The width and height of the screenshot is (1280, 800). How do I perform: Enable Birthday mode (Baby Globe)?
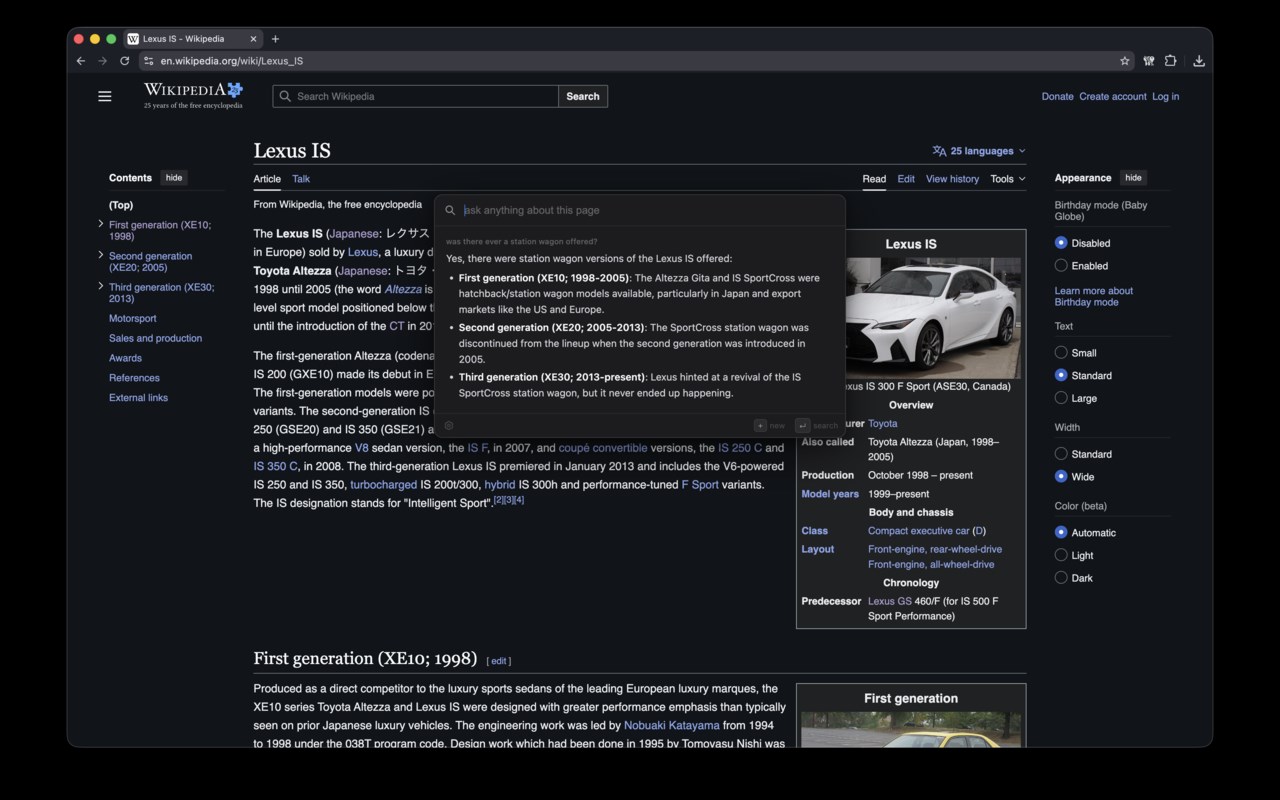(x=1061, y=266)
